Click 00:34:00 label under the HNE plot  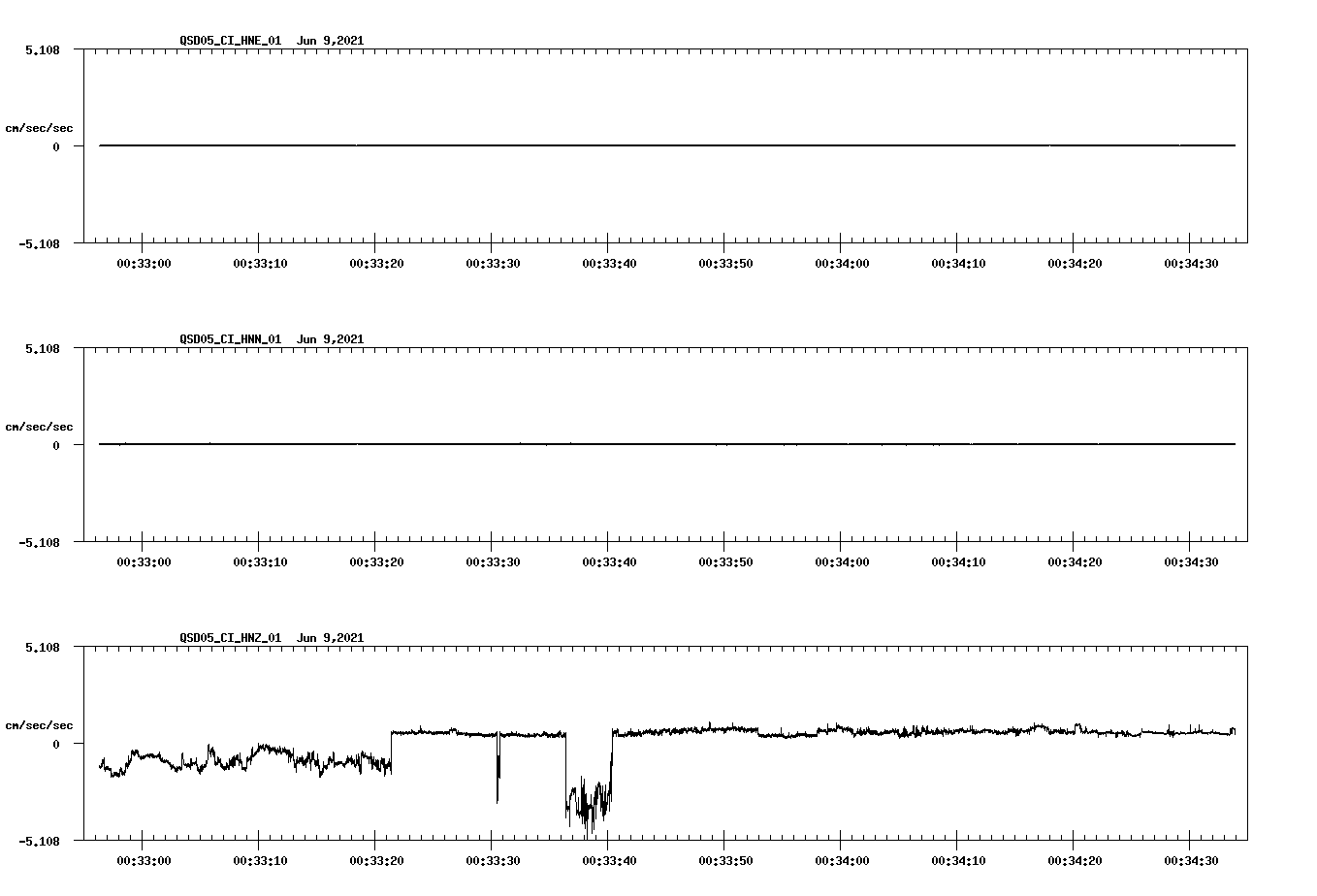click(x=842, y=264)
